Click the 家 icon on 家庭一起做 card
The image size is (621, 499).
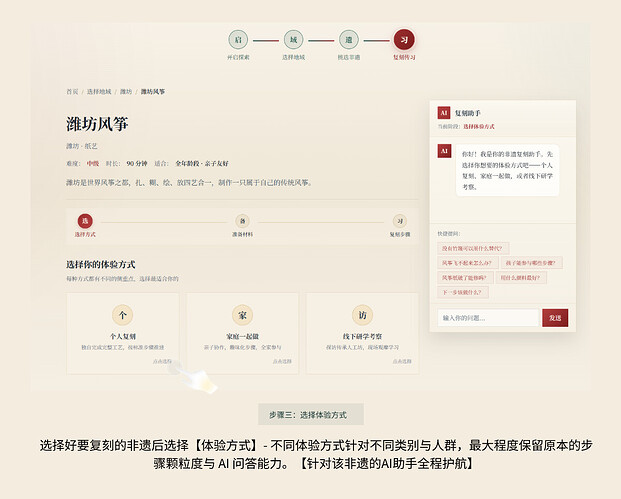click(x=242, y=315)
